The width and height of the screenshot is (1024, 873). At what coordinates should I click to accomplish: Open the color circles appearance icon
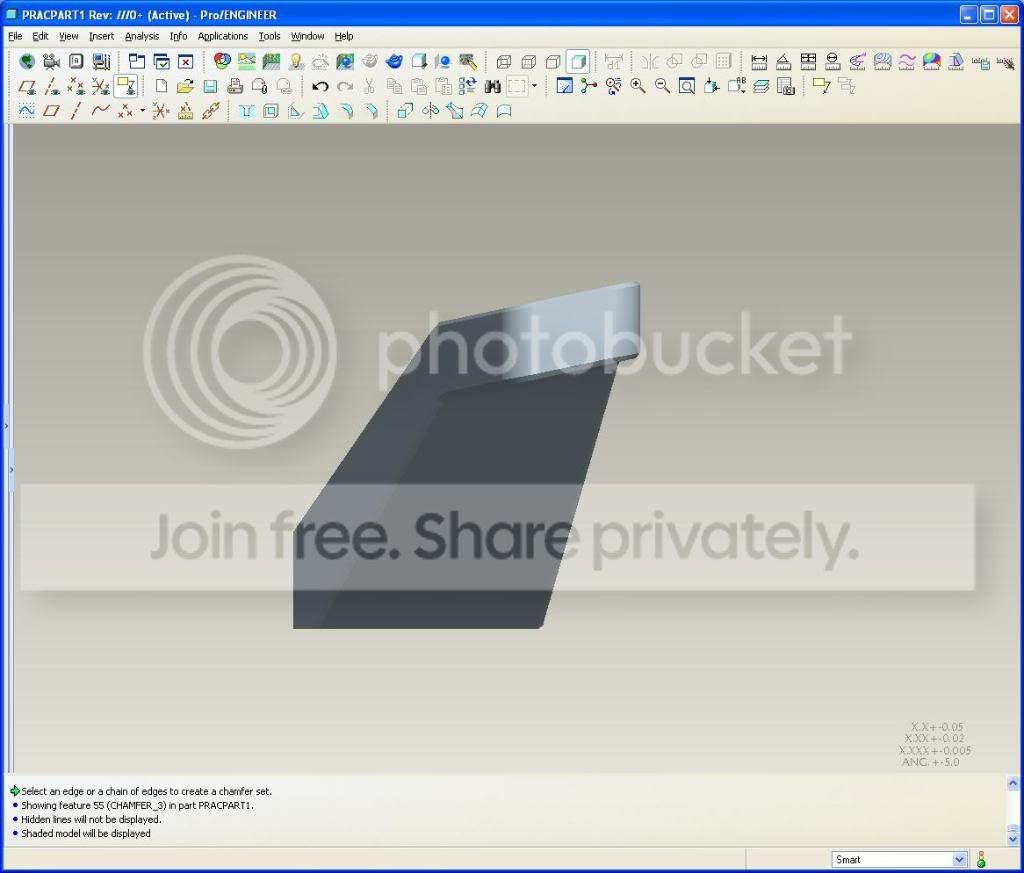click(222, 62)
